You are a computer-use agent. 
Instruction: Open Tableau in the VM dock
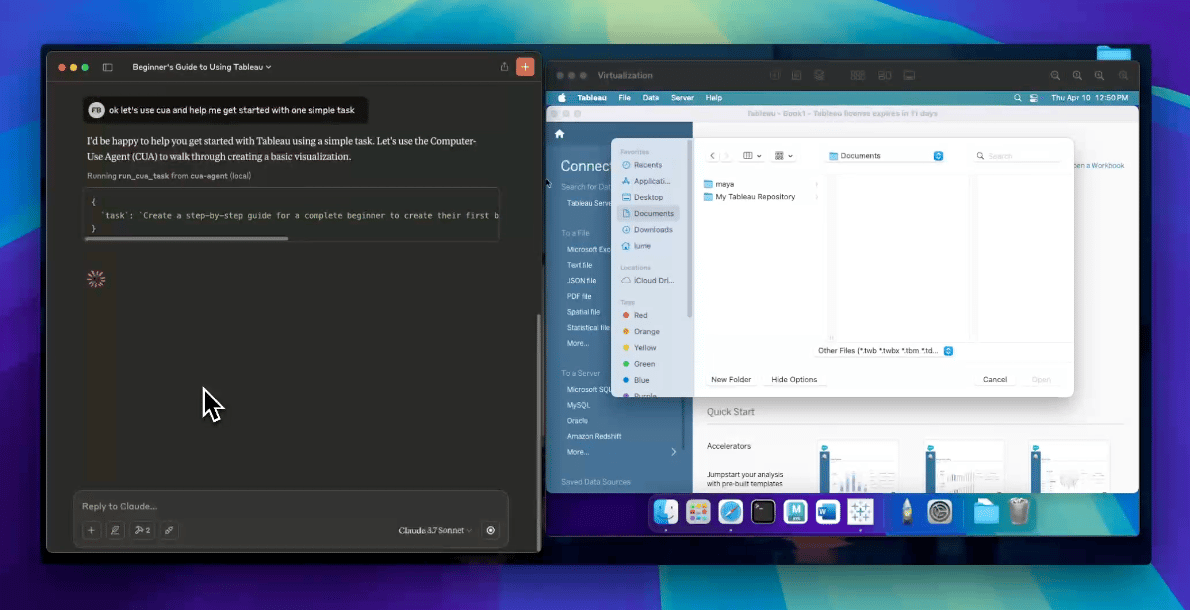pyautogui.click(x=861, y=512)
